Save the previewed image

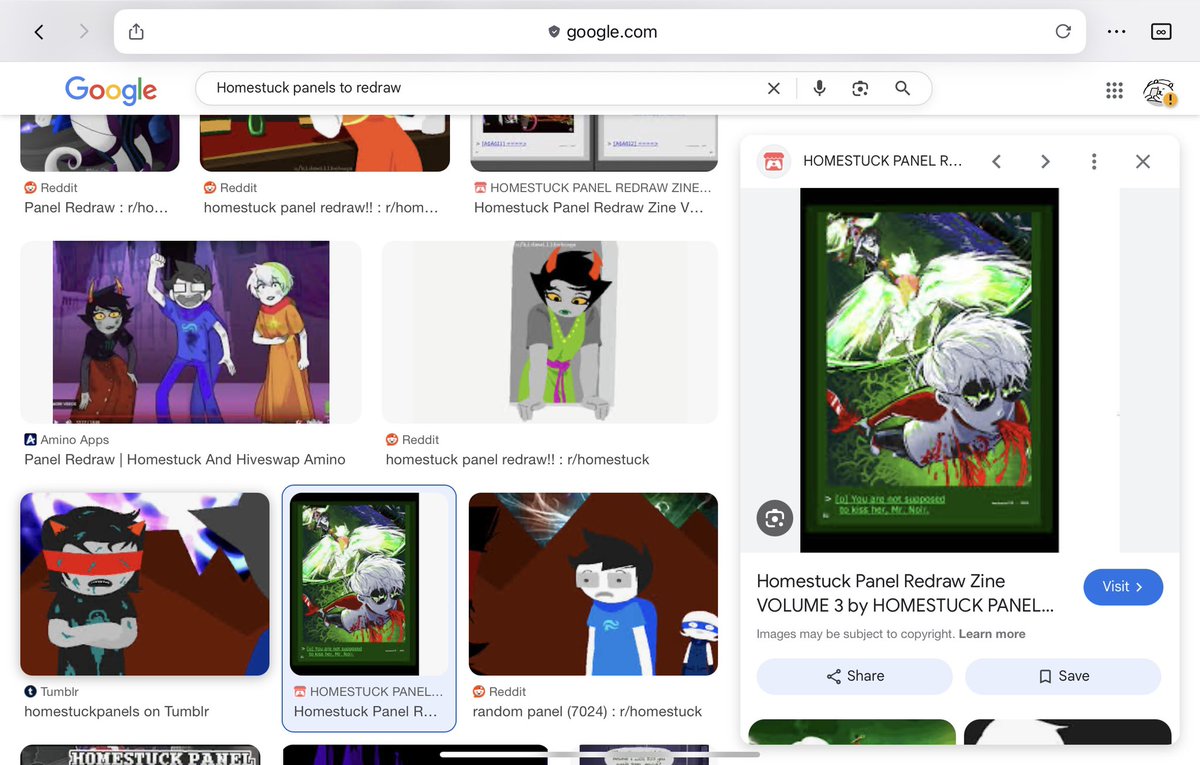pyautogui.click(x=1063, y=676)
